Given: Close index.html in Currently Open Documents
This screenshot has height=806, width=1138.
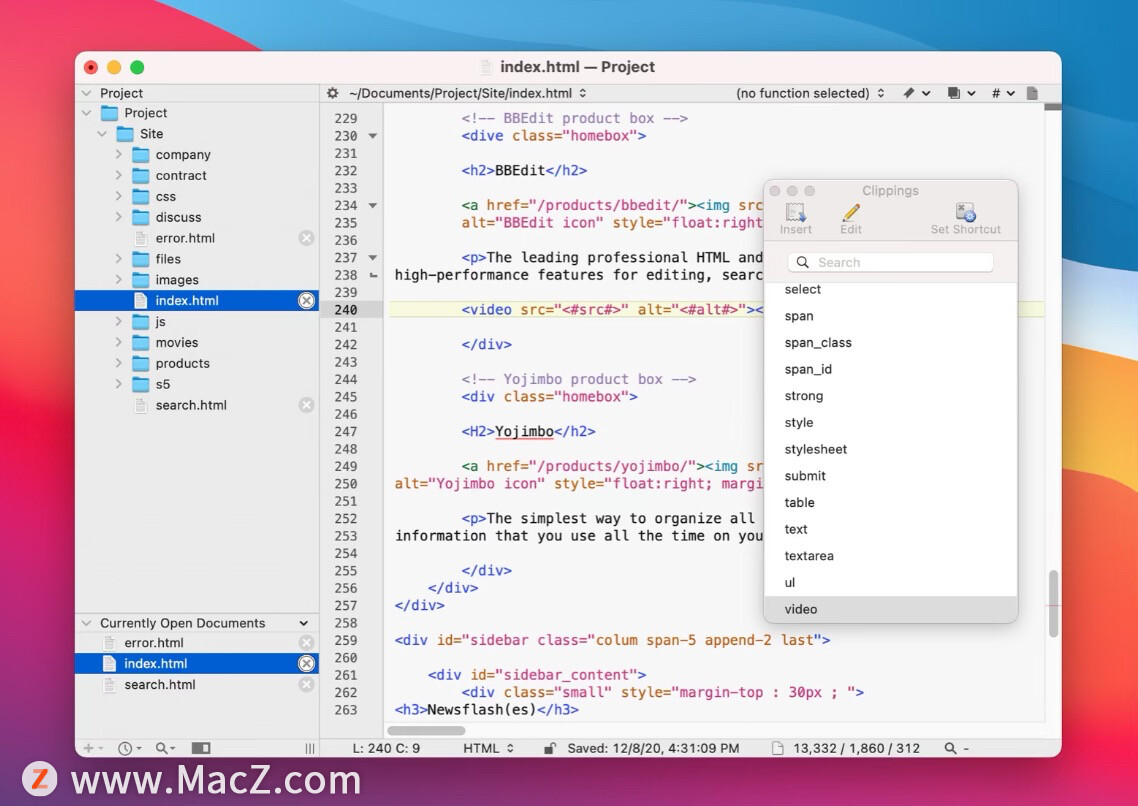Looking at the screenshot, I should 306,663.
